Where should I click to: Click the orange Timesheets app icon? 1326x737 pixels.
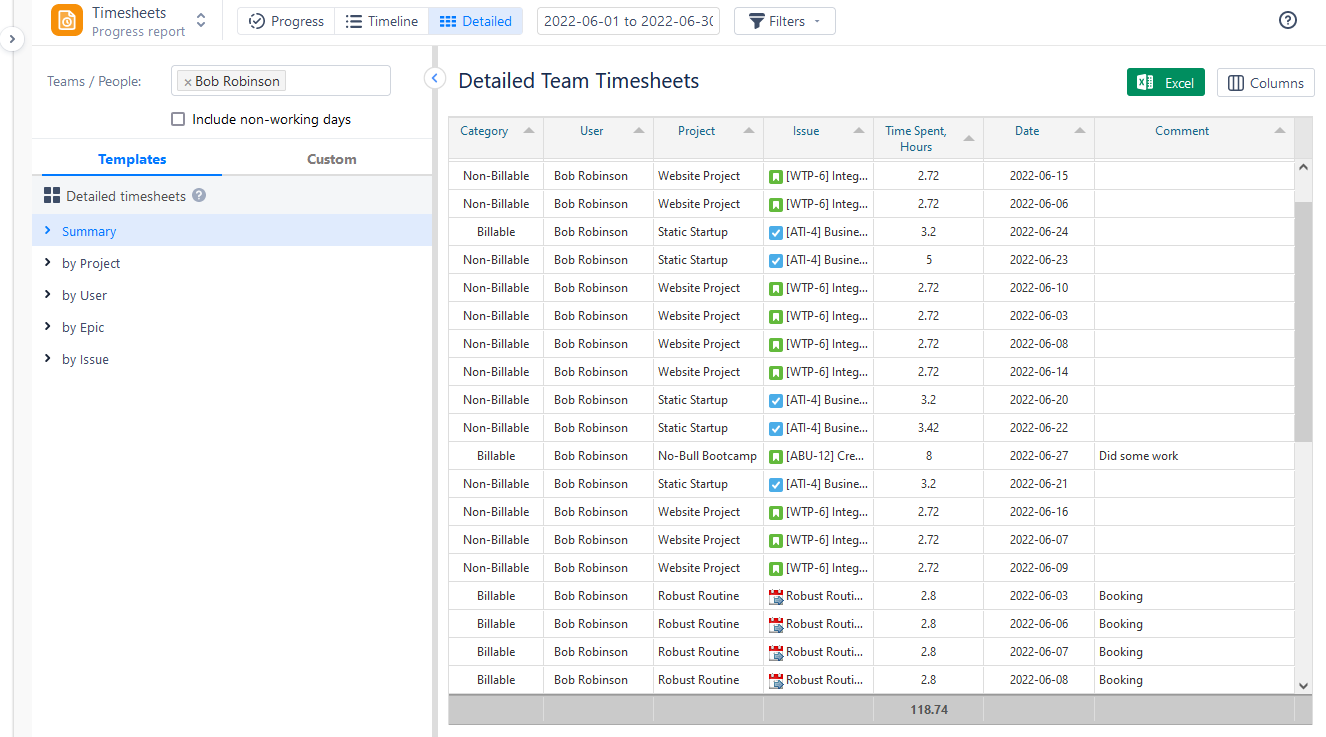point(67,21)
